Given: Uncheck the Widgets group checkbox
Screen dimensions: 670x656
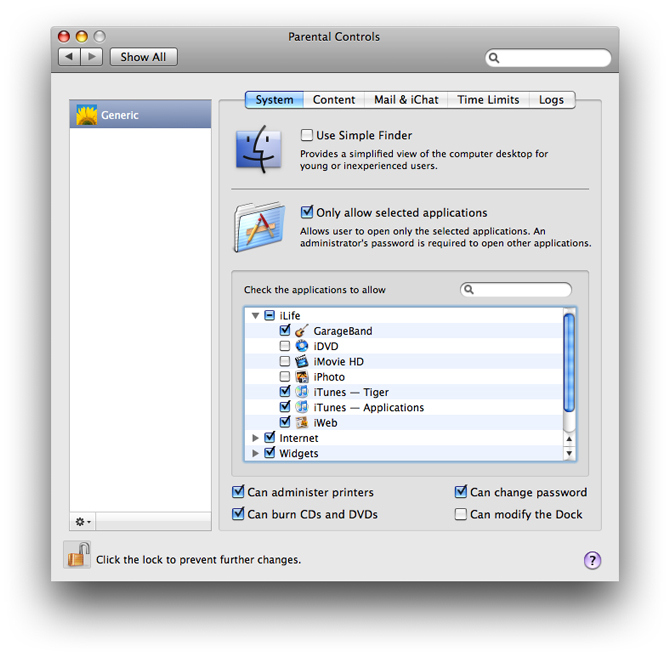Looking at the screenshot, I should coord(269,453).
